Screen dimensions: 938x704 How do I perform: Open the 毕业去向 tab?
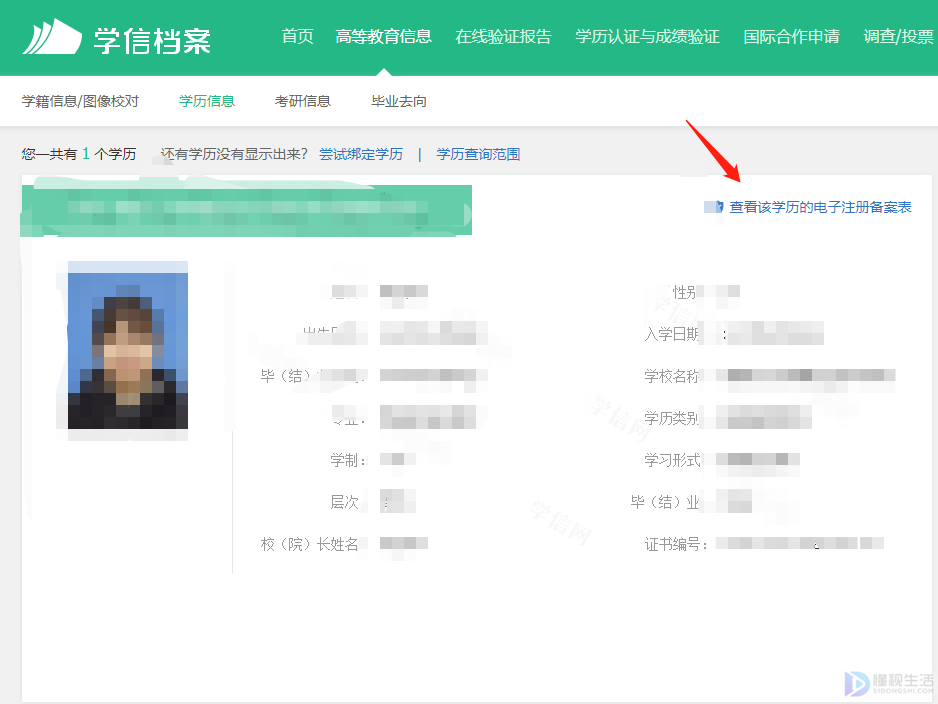click(399, 101)
